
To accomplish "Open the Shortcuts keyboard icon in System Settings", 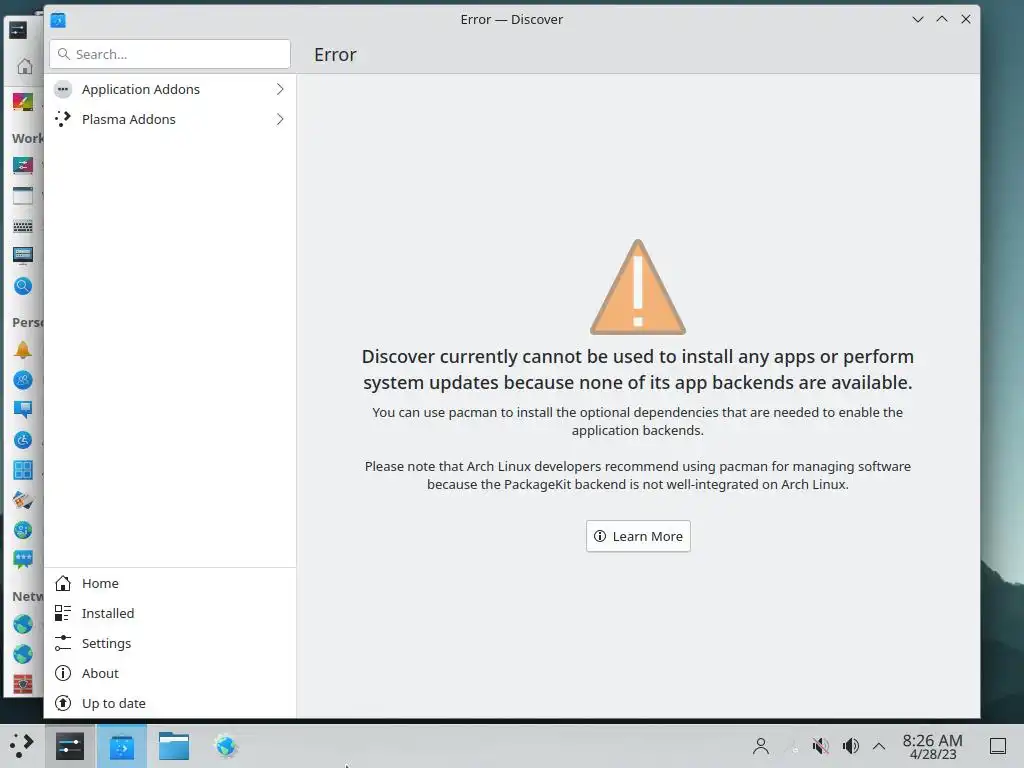I will (x=23, y=226).
